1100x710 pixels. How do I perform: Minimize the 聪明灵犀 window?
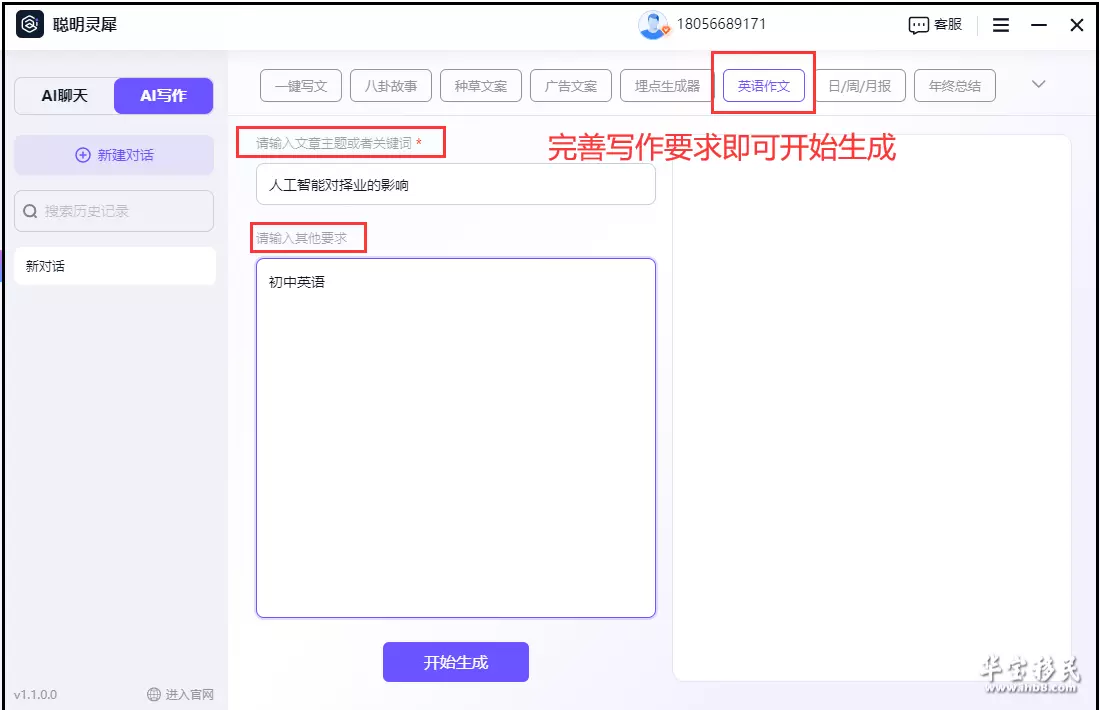[1039, 25]
